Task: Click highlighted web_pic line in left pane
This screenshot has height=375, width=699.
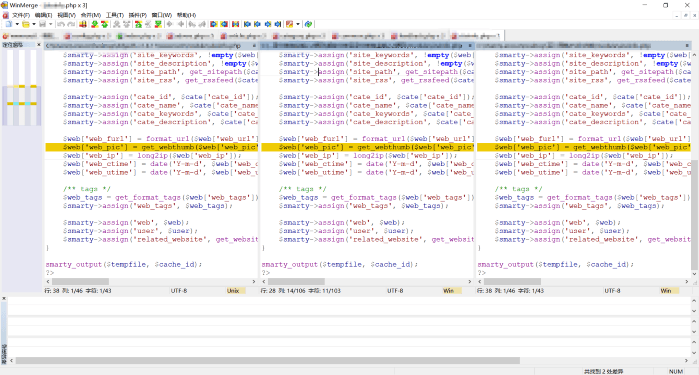Action: point(152,147)
